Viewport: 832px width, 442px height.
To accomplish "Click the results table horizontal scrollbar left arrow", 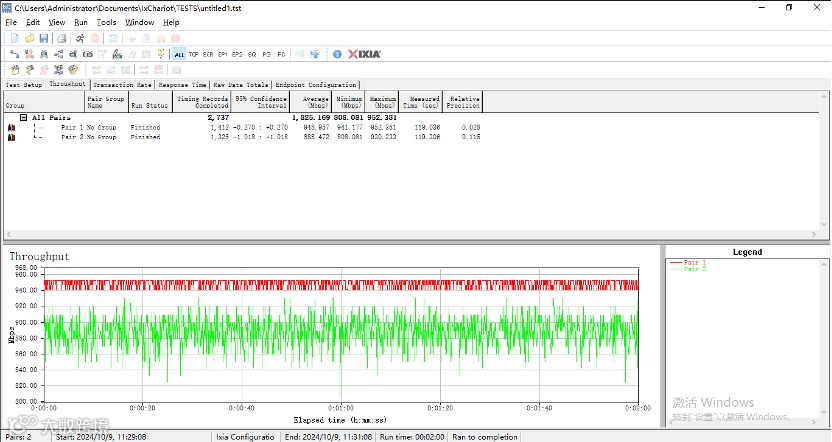I will [8, 234].
